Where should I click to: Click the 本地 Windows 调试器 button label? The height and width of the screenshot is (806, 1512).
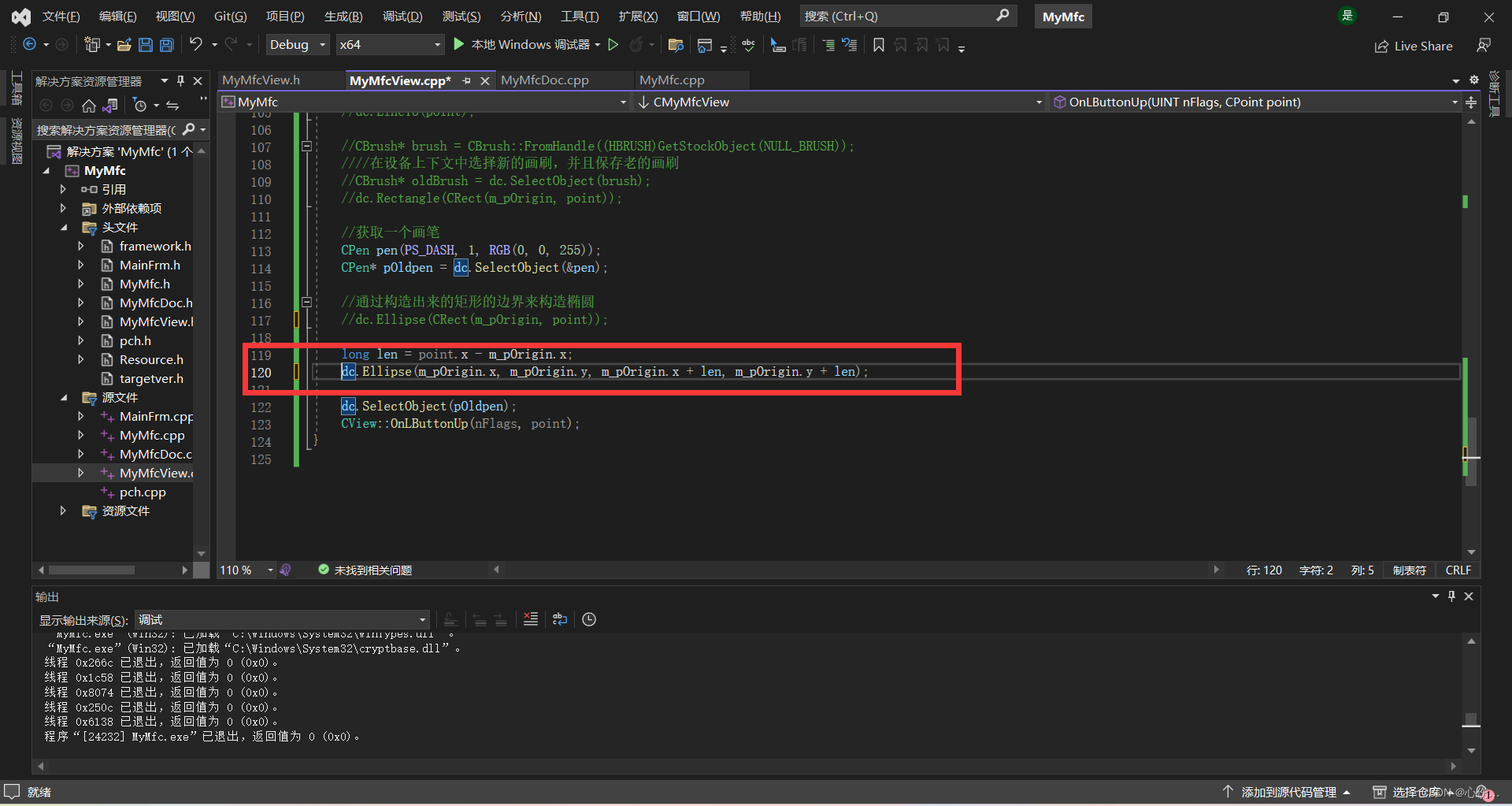pyautogui.click(x=530, y=45)
